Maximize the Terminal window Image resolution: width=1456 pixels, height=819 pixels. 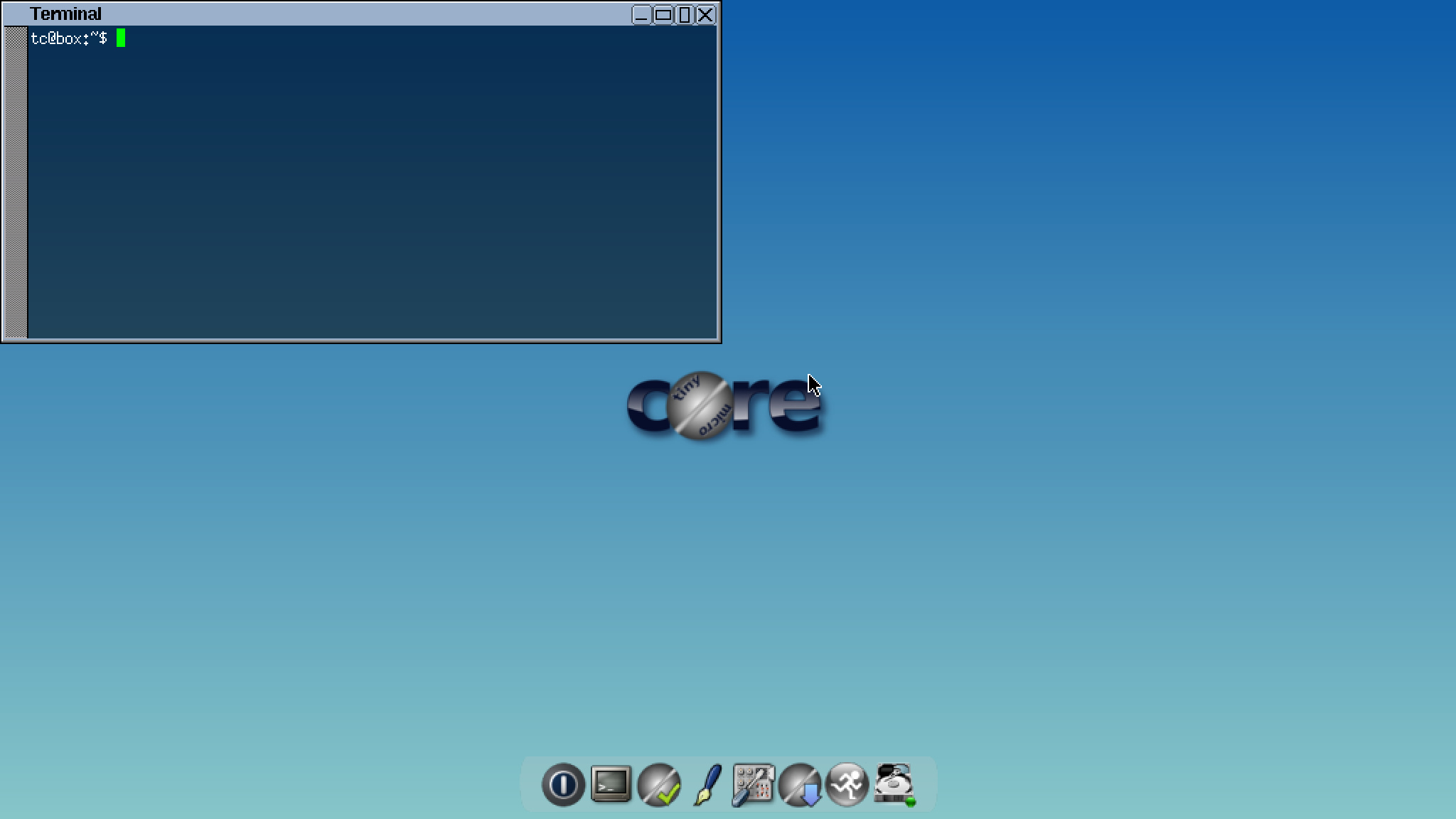coord(663,14)
